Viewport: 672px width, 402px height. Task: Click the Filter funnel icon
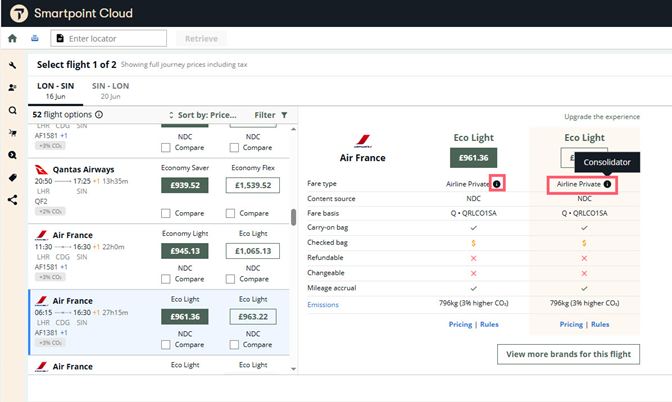[284, 115]
